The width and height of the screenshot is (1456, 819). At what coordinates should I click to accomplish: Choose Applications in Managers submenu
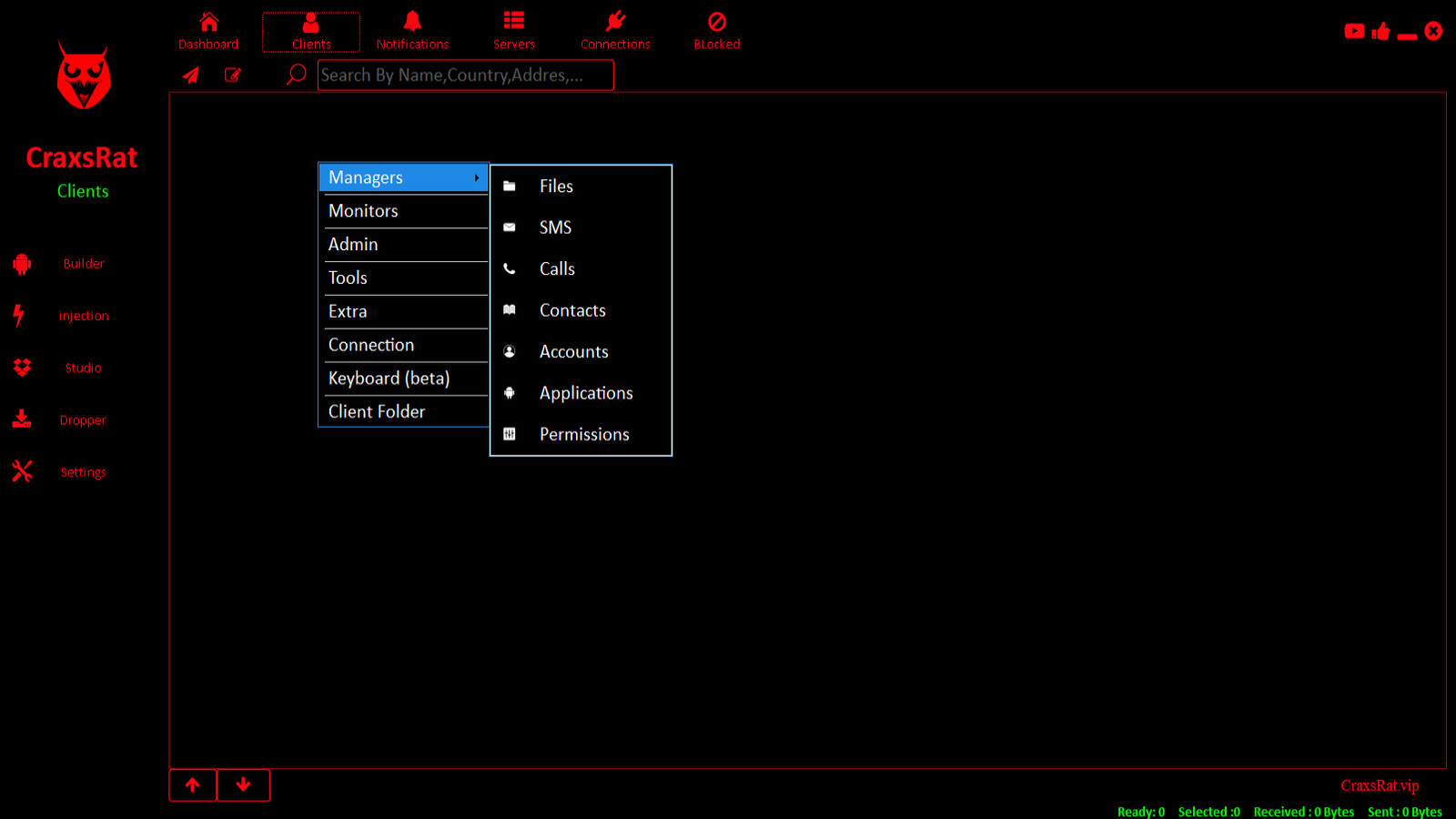(x=581, y=393)
